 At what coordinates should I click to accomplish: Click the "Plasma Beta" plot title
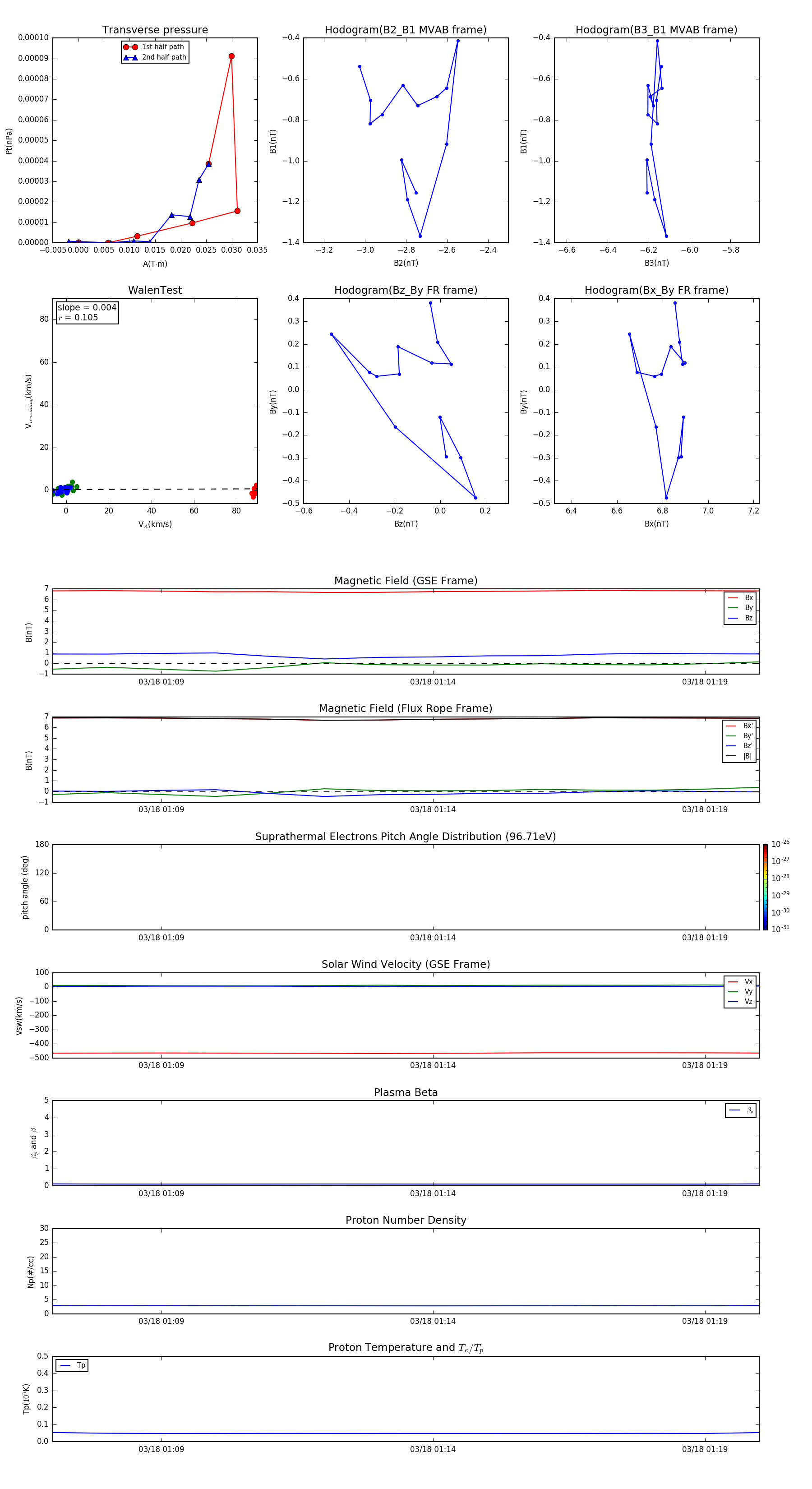(406, 1092)
